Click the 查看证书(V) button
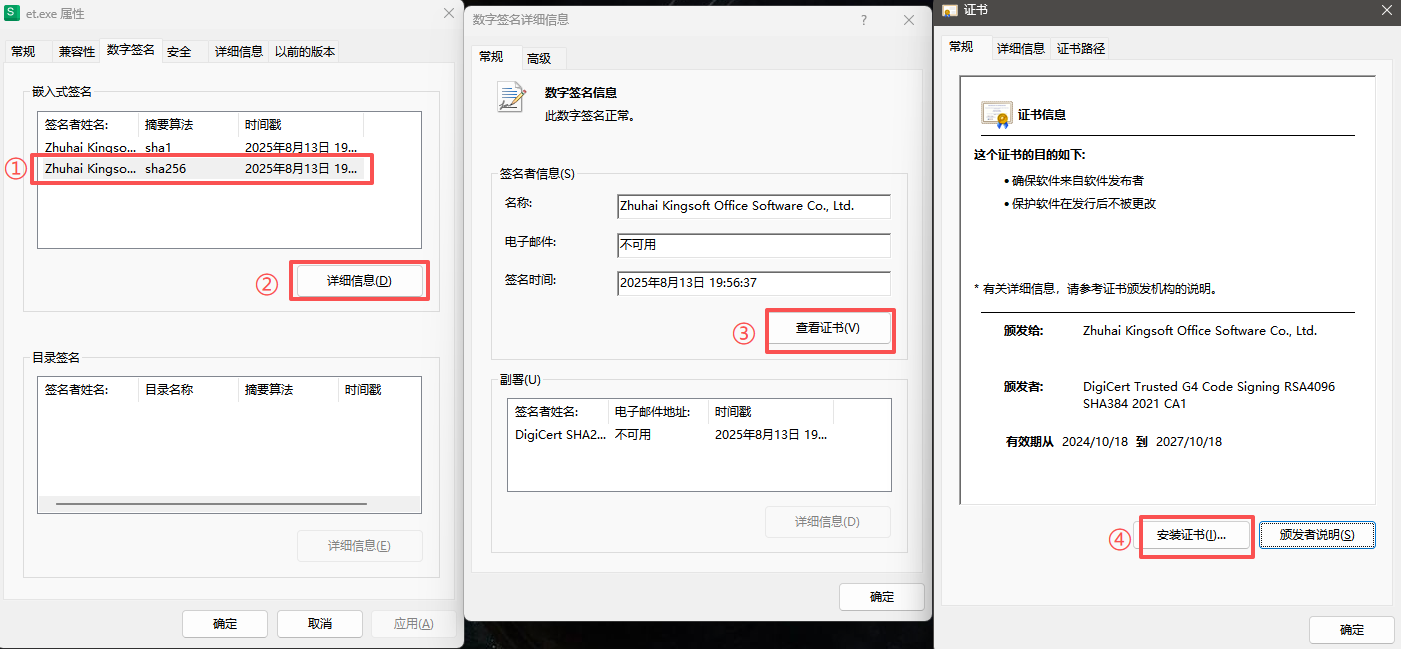Screen dimensions: 1401x649 coord(828,328)
